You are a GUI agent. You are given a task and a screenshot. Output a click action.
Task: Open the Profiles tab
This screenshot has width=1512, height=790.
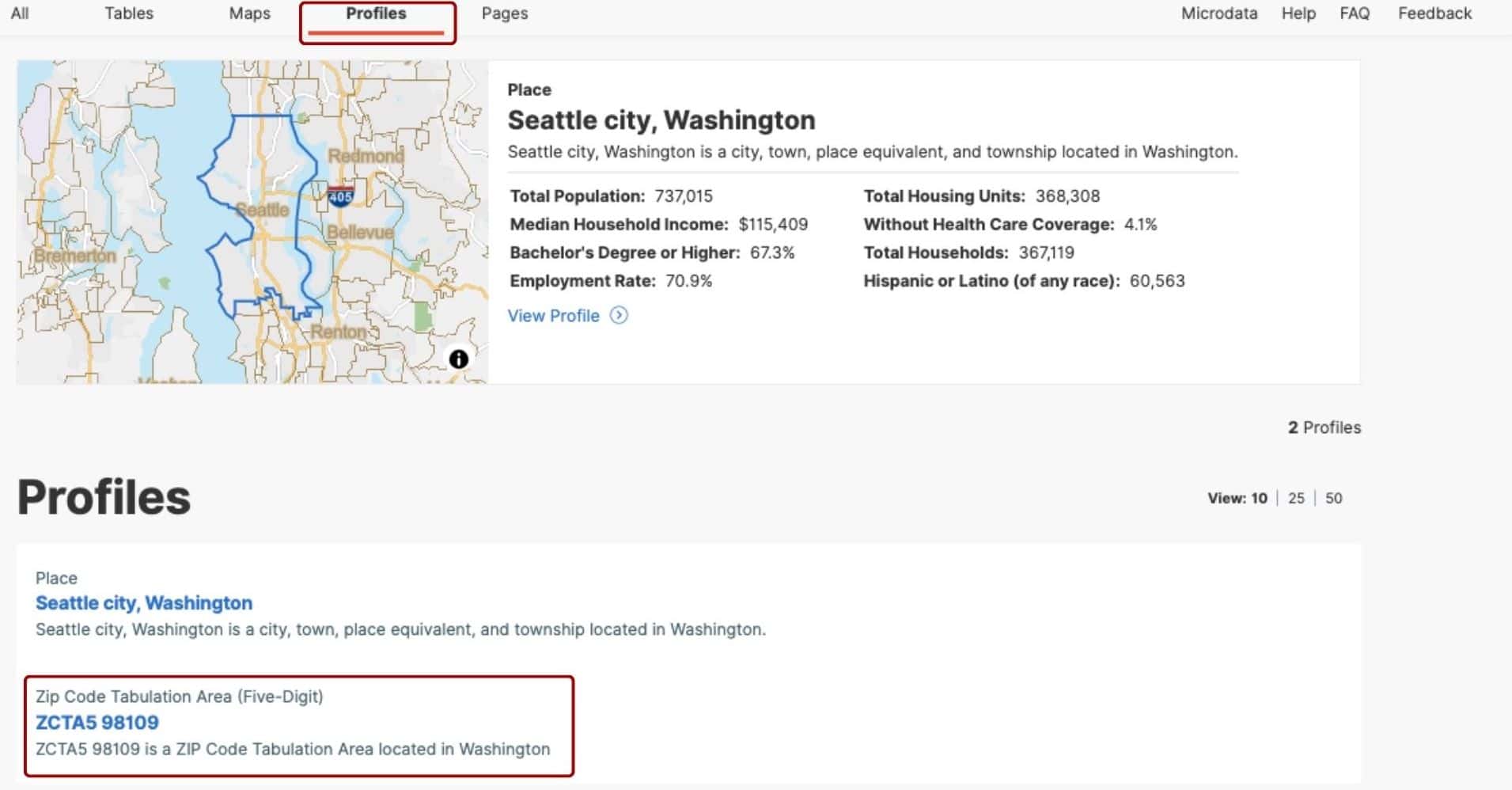point(375,13)
